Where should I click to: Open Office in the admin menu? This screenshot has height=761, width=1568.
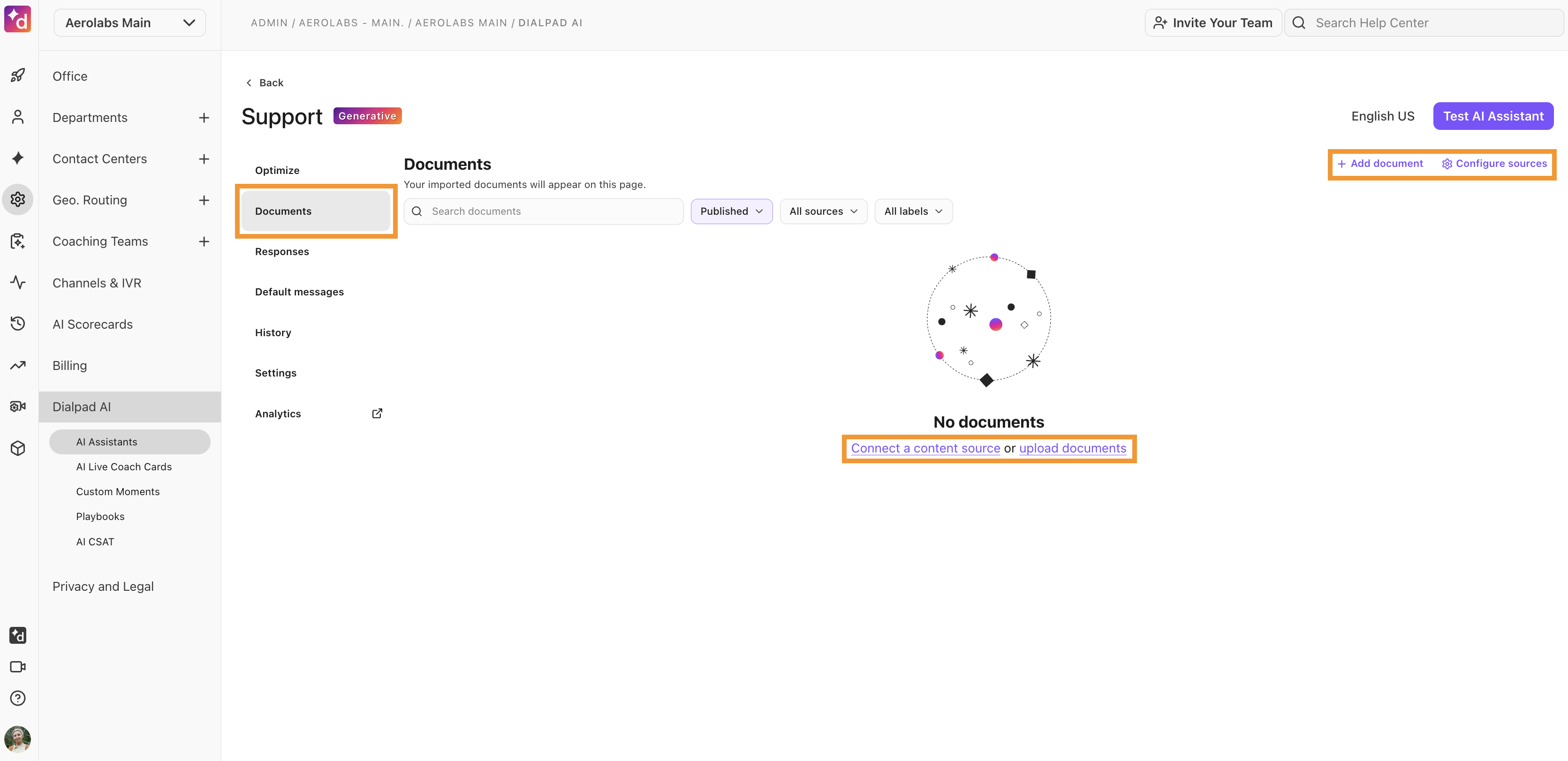pos(70,76)
